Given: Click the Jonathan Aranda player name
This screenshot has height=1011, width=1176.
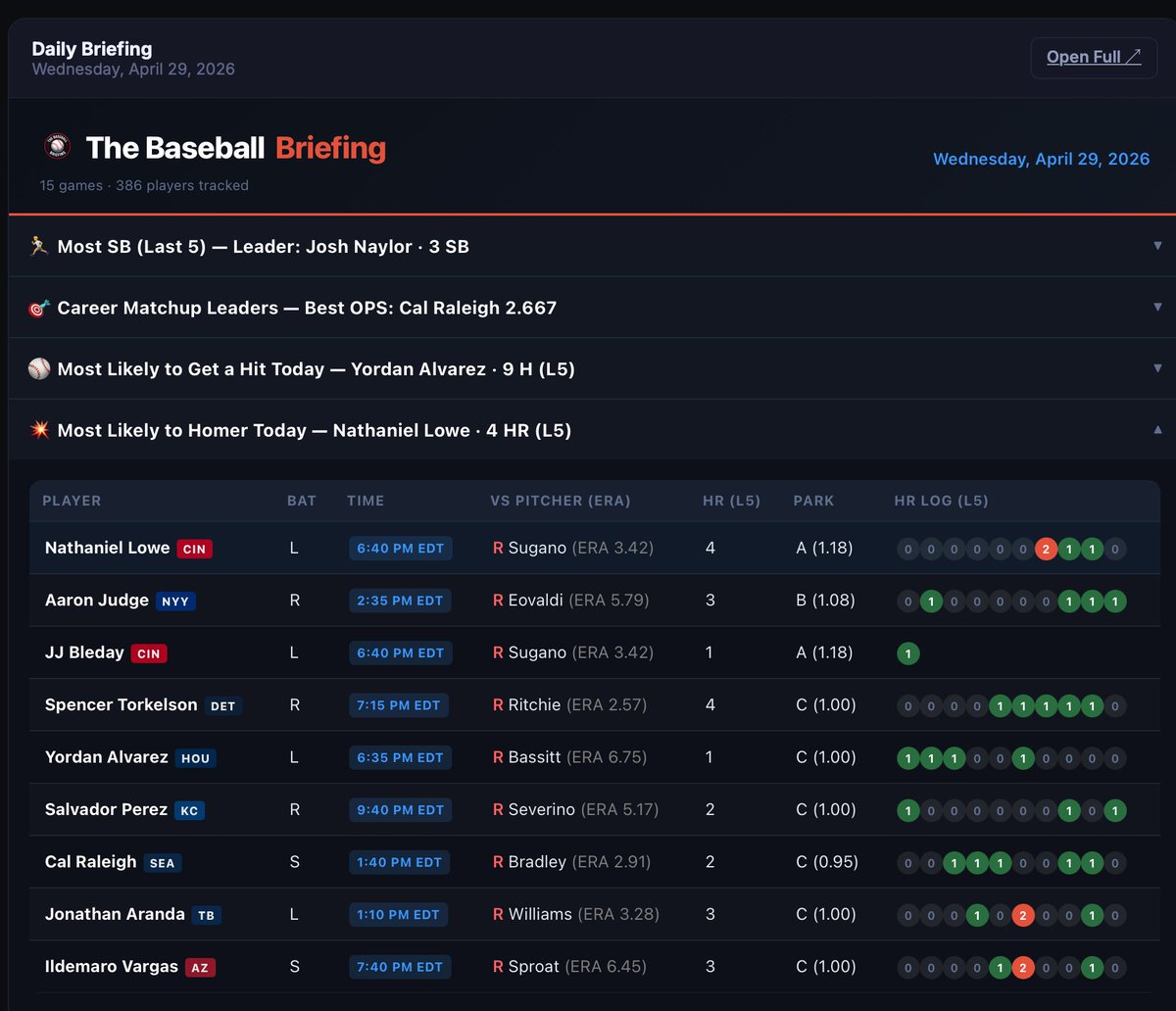Looking at the screenshot, I should coord(115,914).
